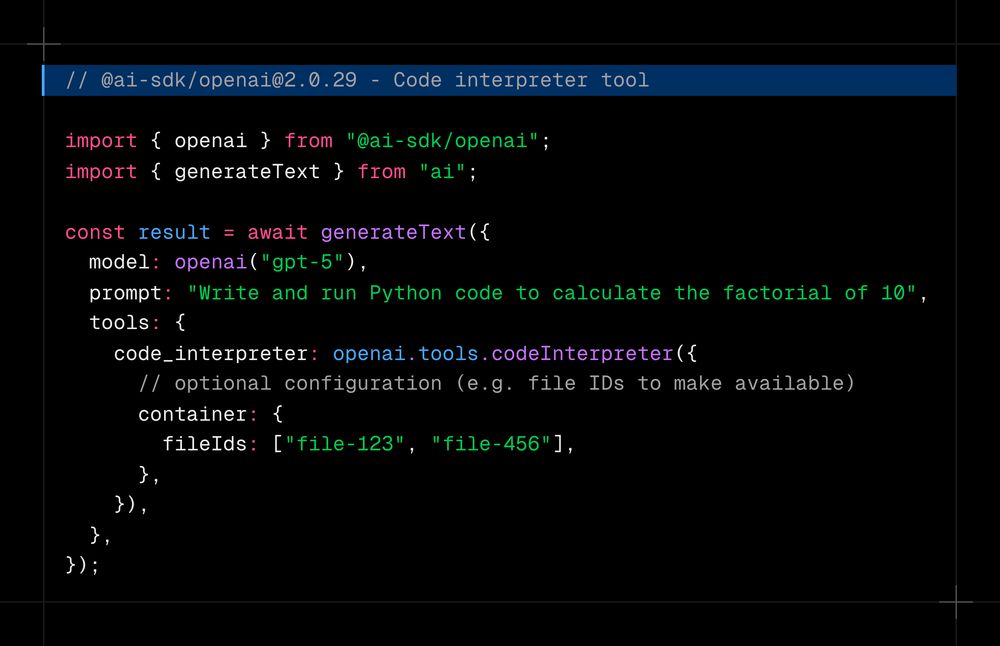
Task: Select the const keyword starting the declaration
Action: click(95, 231)
